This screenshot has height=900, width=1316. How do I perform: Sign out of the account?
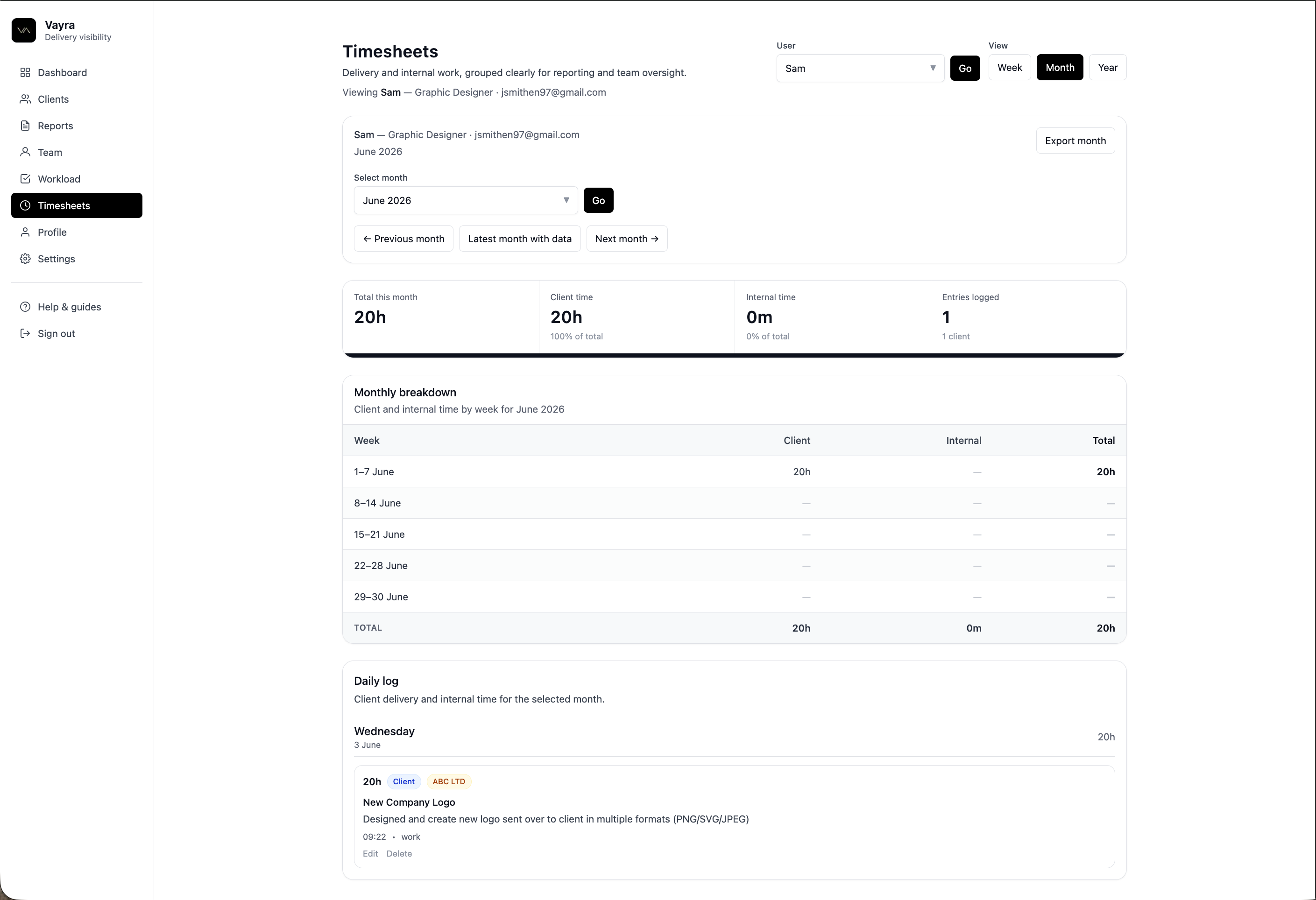(x=77, y=333)
